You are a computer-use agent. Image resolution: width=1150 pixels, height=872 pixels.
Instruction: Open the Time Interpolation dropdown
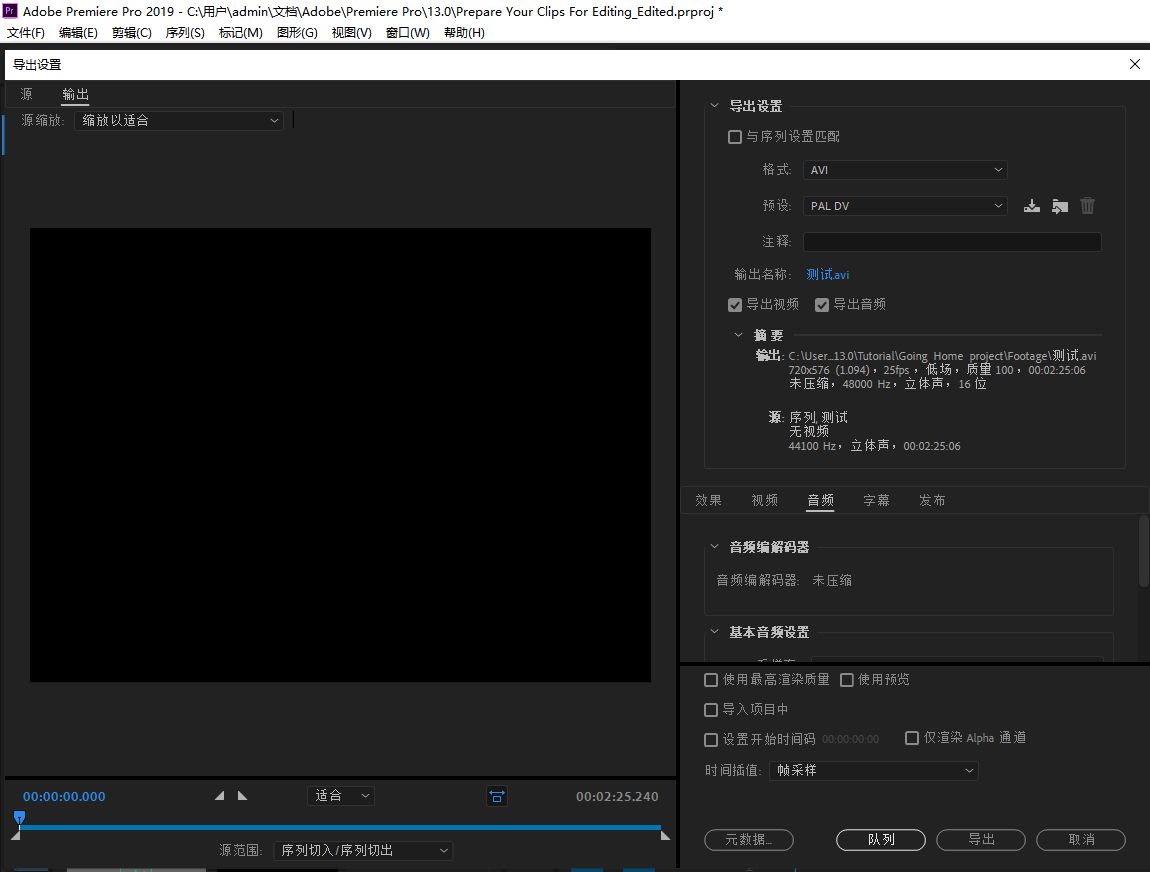click(874, 771)
